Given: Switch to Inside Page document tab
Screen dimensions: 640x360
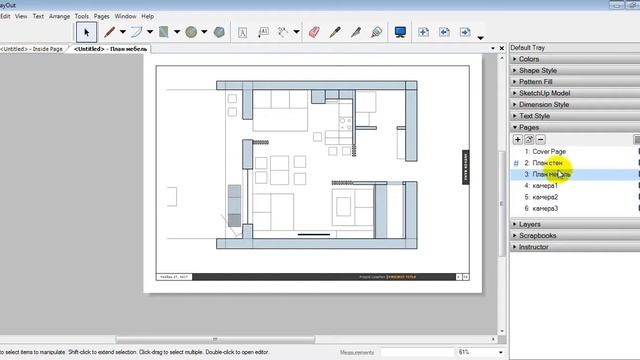Looking at the screenshot, I should [32, 49].
